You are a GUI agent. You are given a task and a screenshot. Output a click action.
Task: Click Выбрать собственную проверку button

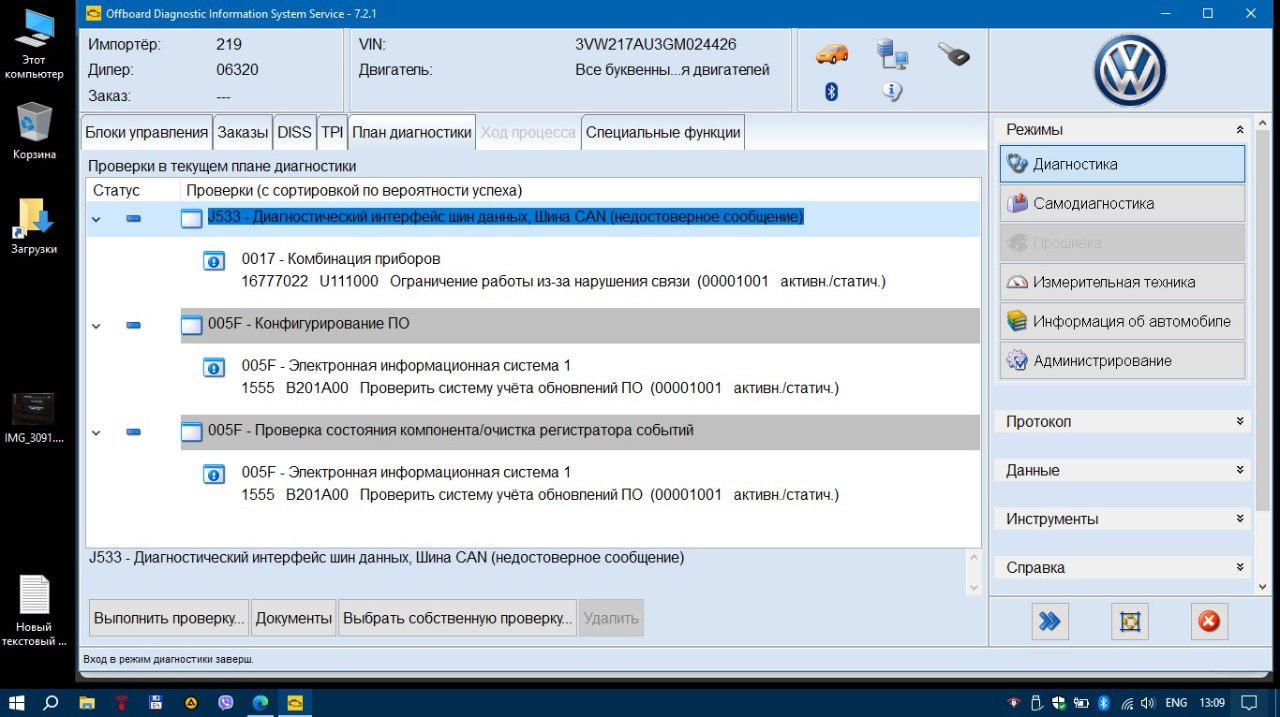457,618
